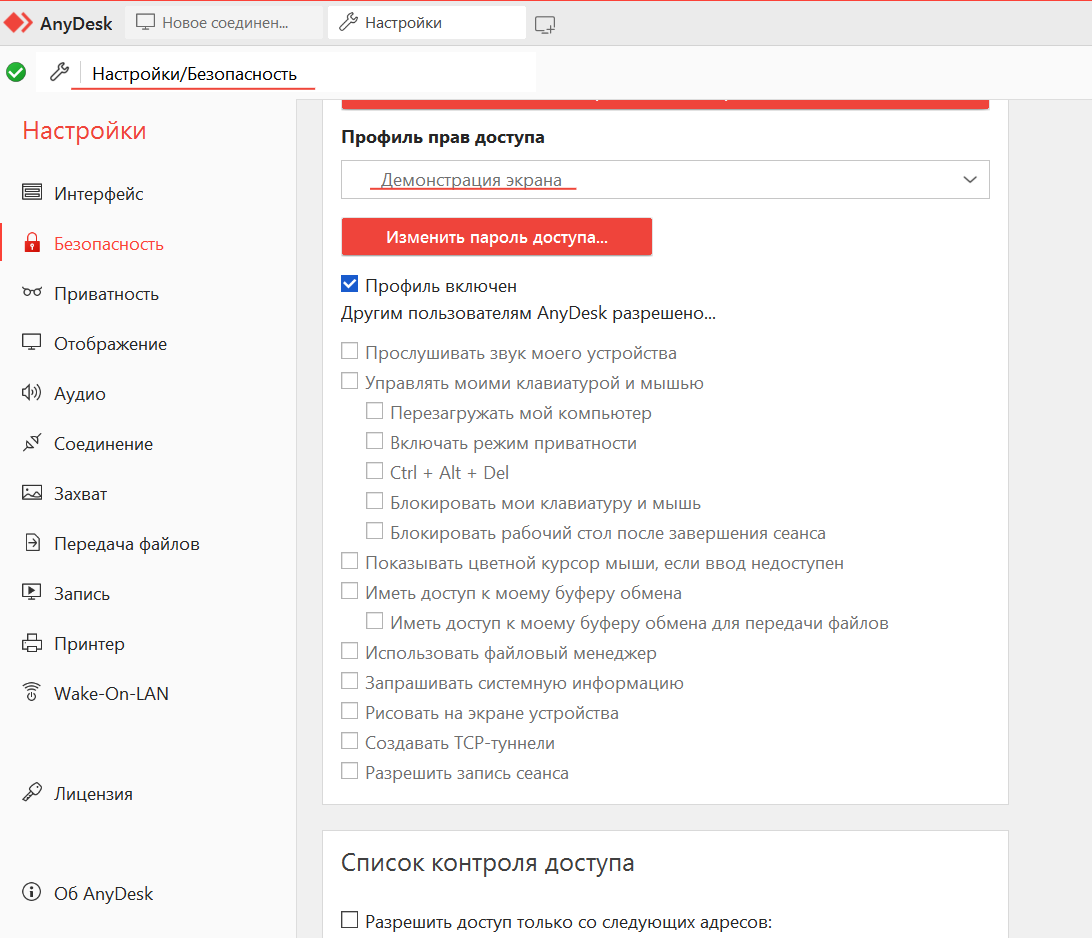The width and height of the screenshot is (1092, 938).
Task: Click the red lock Безопасность icon
Action: point(32,243)
